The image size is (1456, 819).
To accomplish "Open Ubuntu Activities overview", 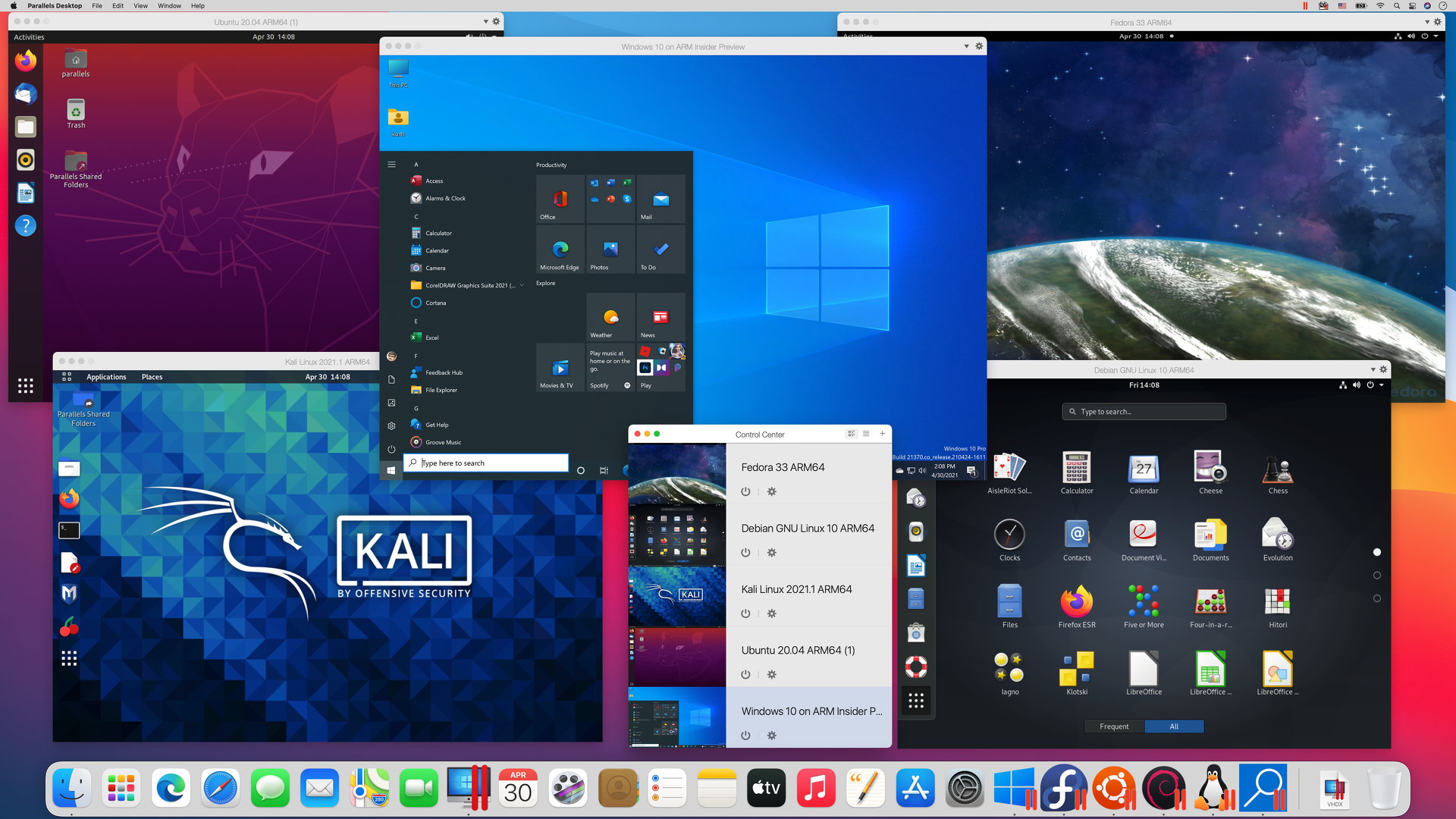I will (x=29, y=36).
